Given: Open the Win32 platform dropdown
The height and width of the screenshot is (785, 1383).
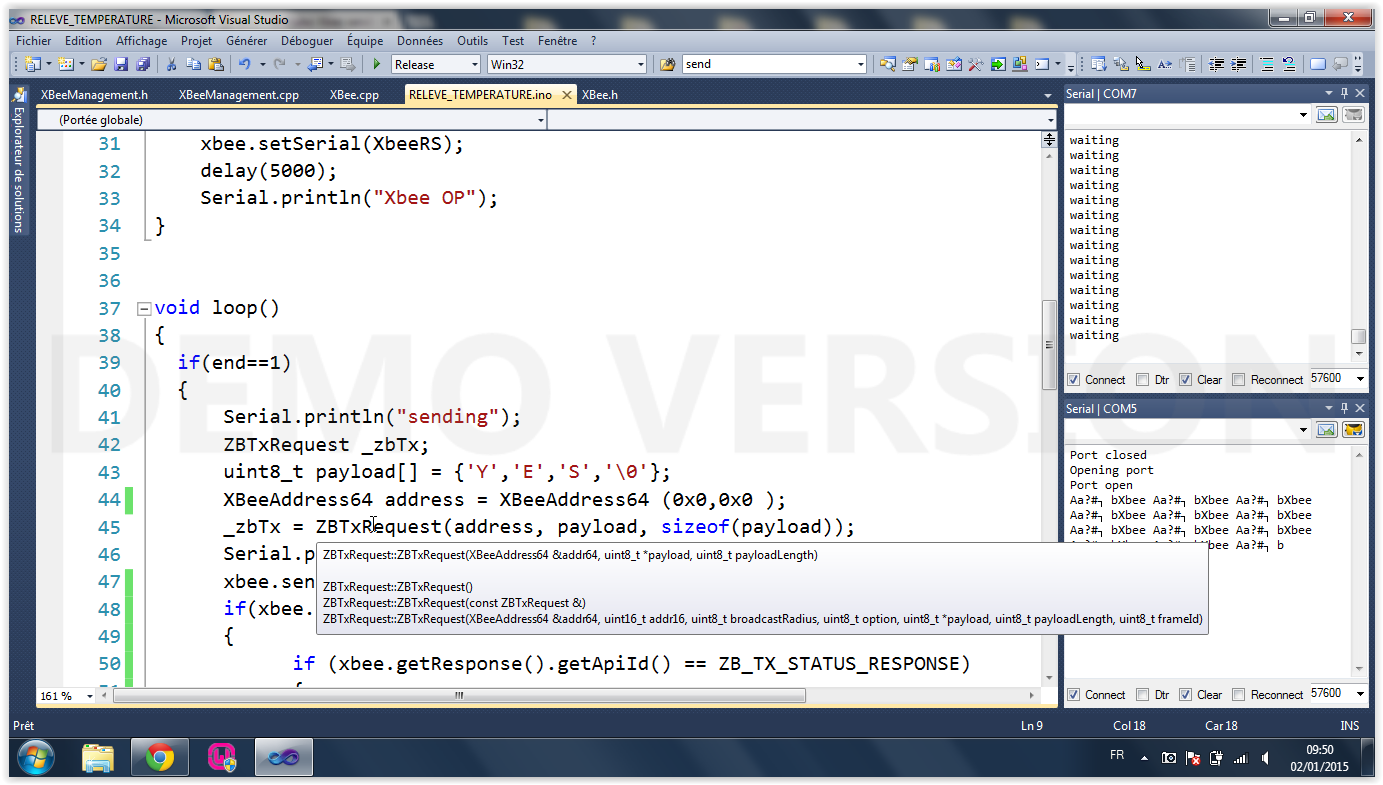Looking at the screenshot, I should (x=641, y=64).
